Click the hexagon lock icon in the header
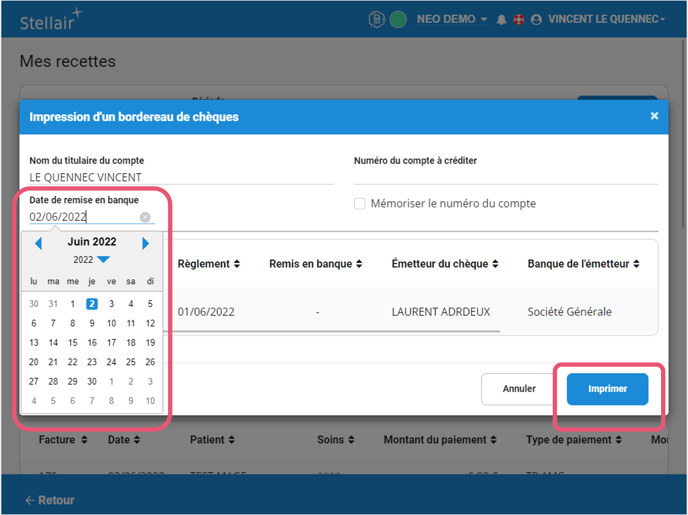Screen dimensions: 688x515 click(379, 19)
